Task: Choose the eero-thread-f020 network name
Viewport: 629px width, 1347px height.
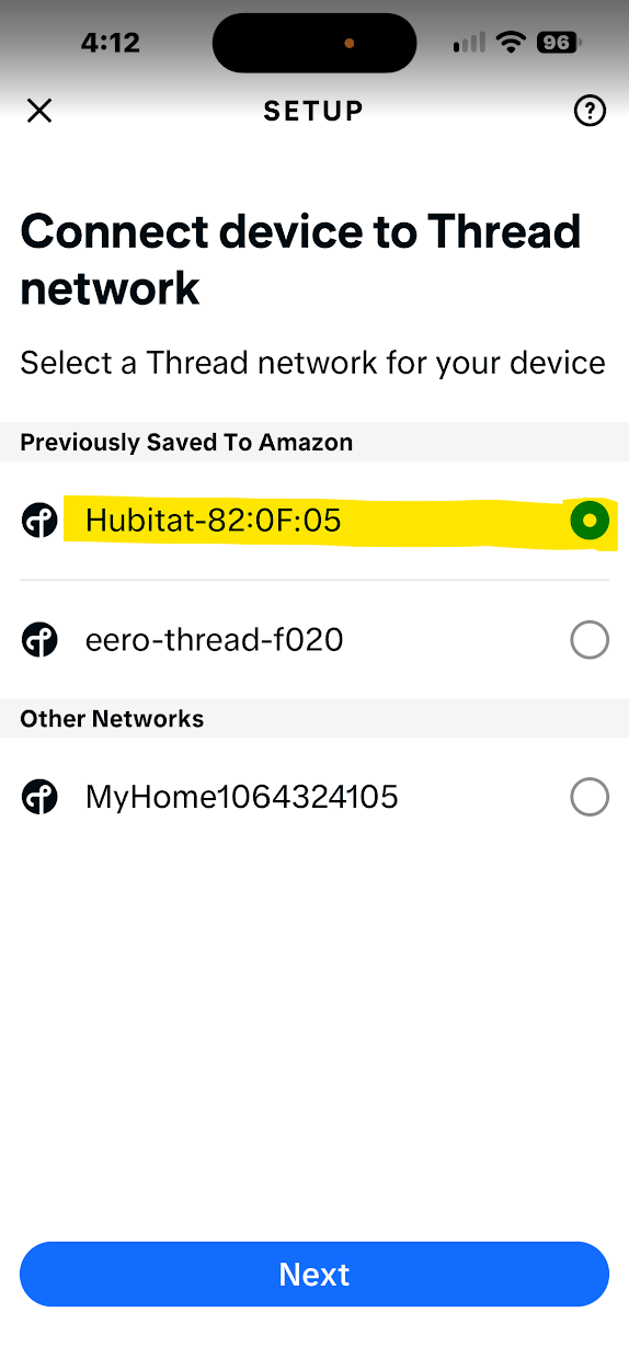Action: (x=214, y=639)
